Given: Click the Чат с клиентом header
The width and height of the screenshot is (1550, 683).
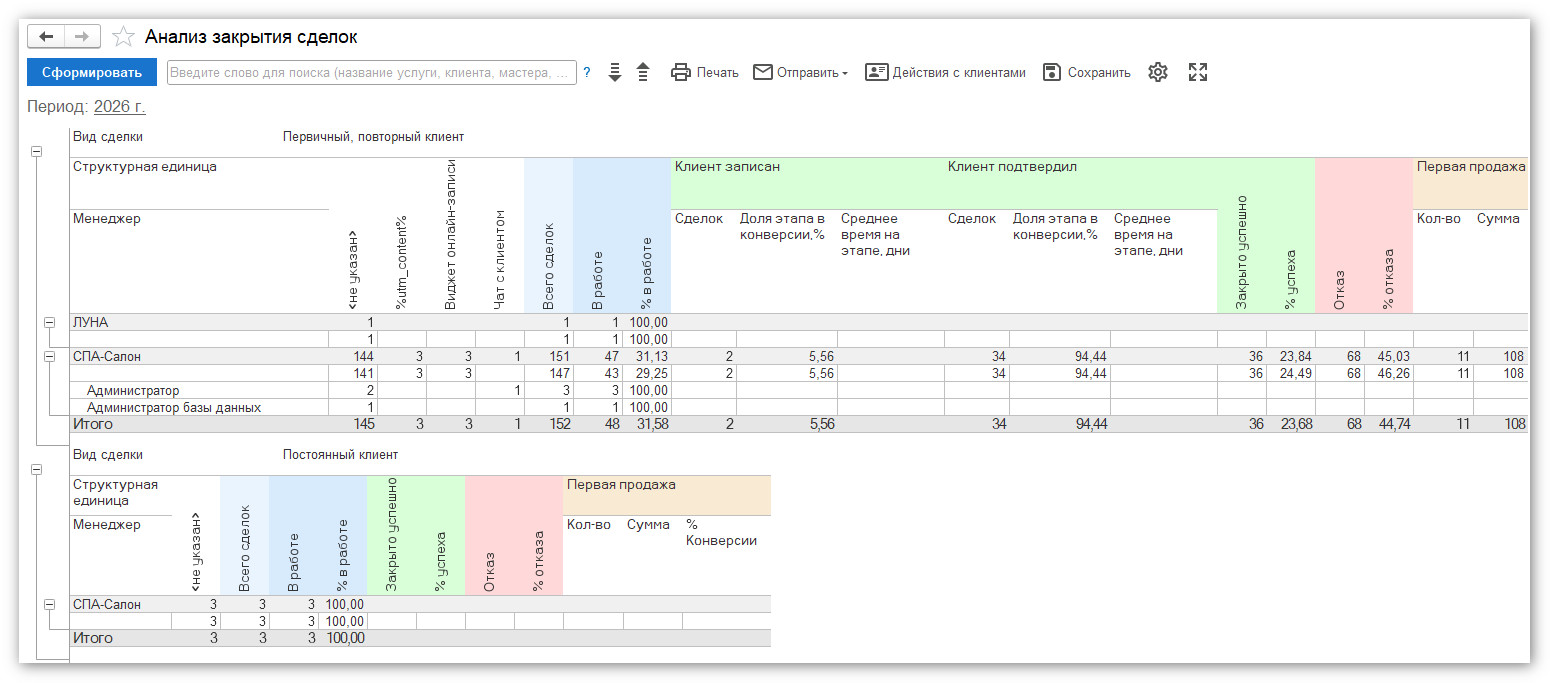Looking at the screenshot, I should pyautogui.click(x=500, y=259).
